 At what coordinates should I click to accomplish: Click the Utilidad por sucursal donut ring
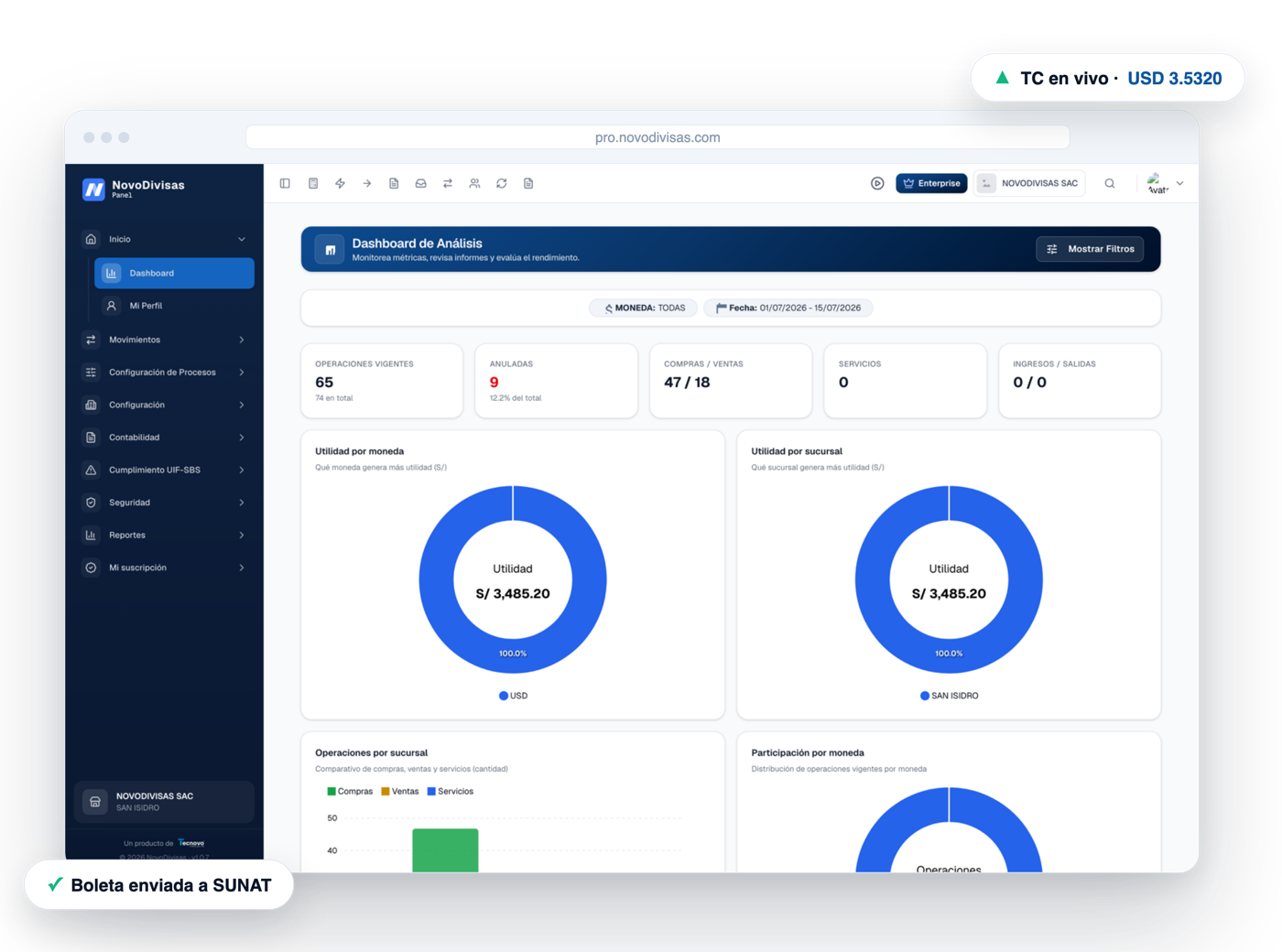872,580
